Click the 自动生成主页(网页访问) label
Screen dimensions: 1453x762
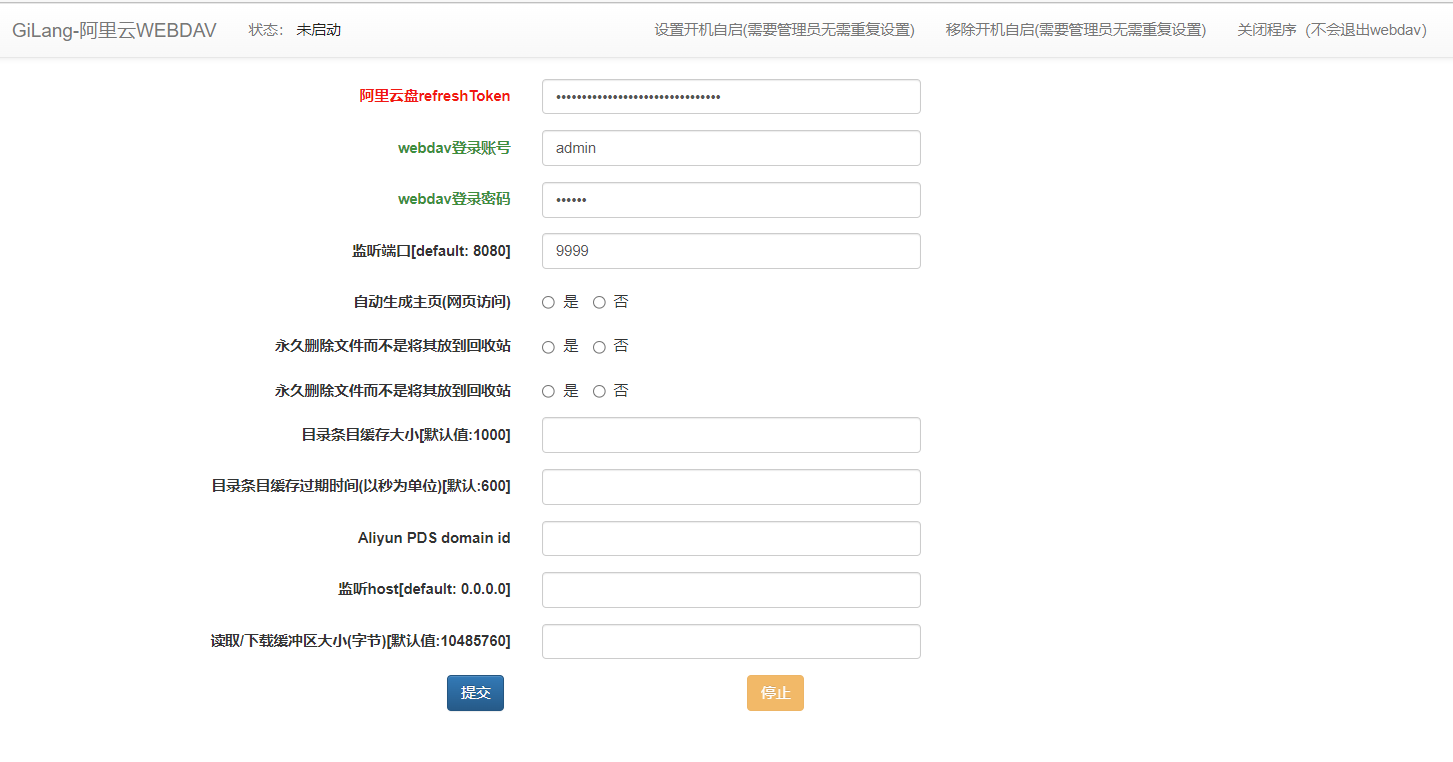tap(432, 302)
